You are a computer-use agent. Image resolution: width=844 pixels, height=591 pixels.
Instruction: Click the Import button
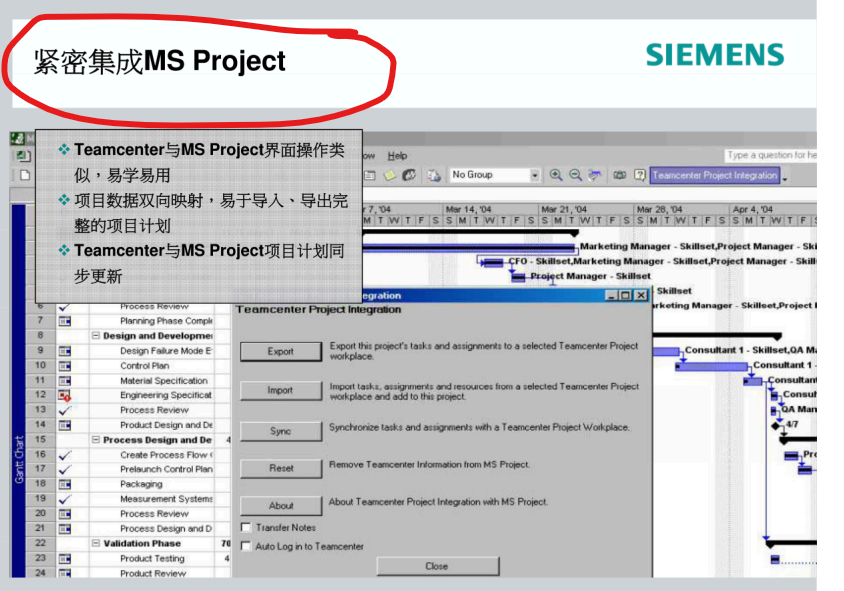tap(280, 390)
